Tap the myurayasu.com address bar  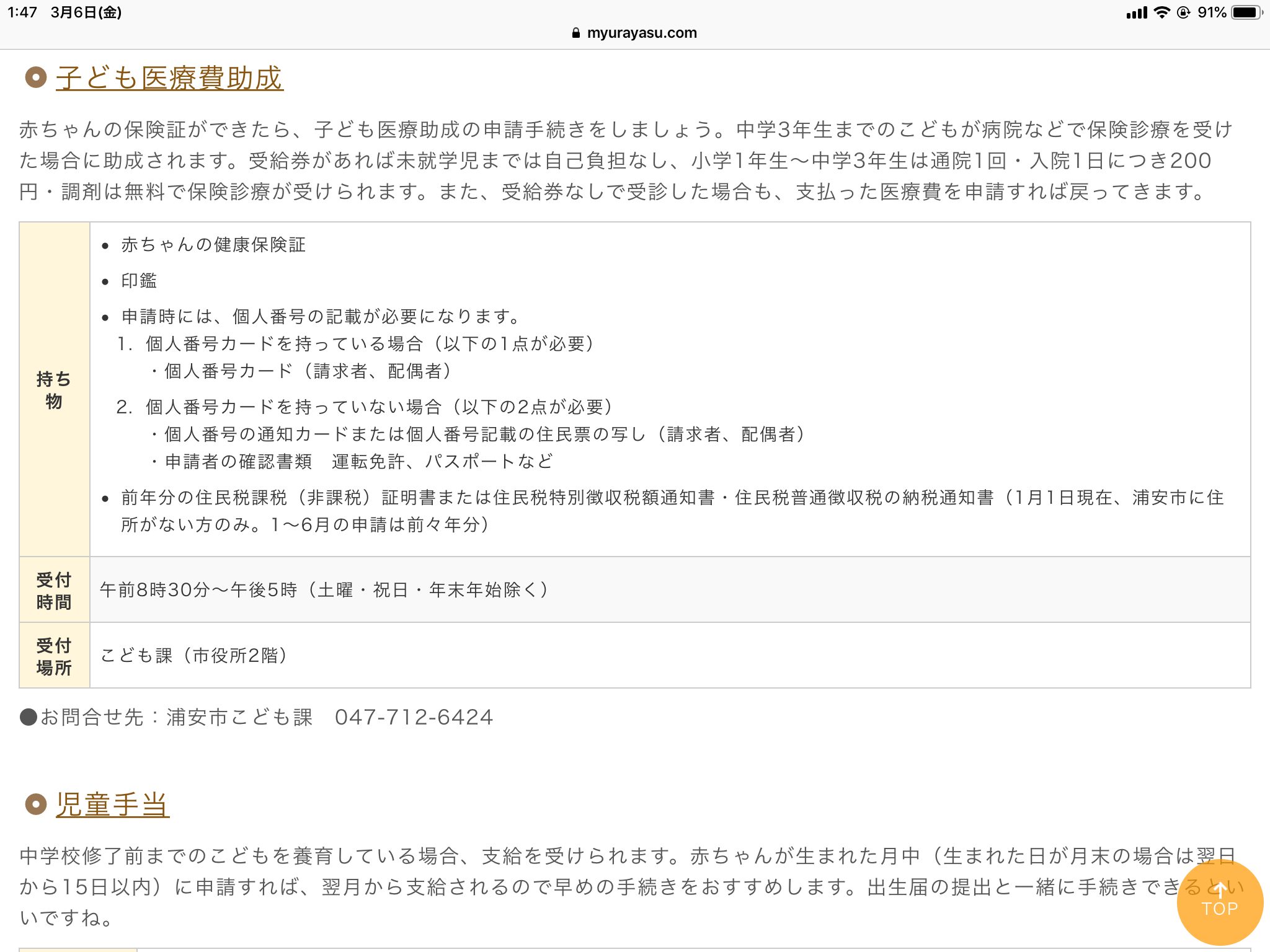tap(641, 33)
